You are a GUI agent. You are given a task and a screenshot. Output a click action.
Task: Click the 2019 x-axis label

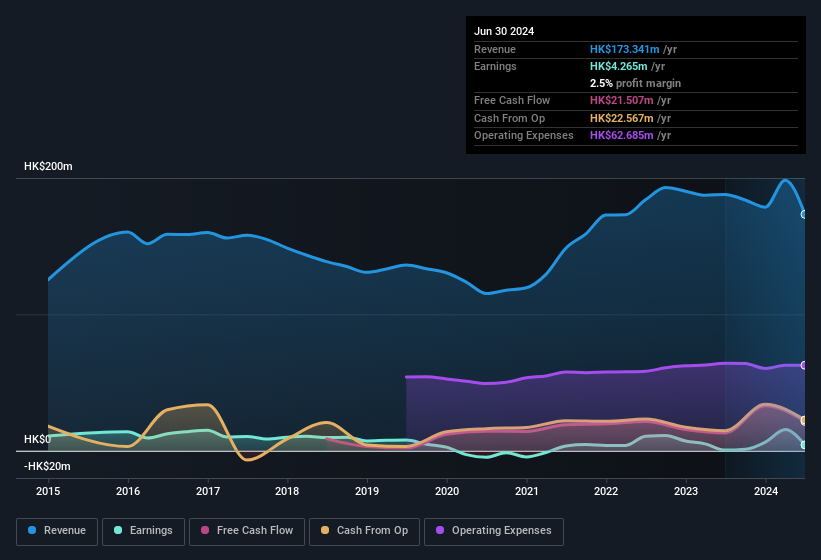pyautogui.click(x=367, y=491)
